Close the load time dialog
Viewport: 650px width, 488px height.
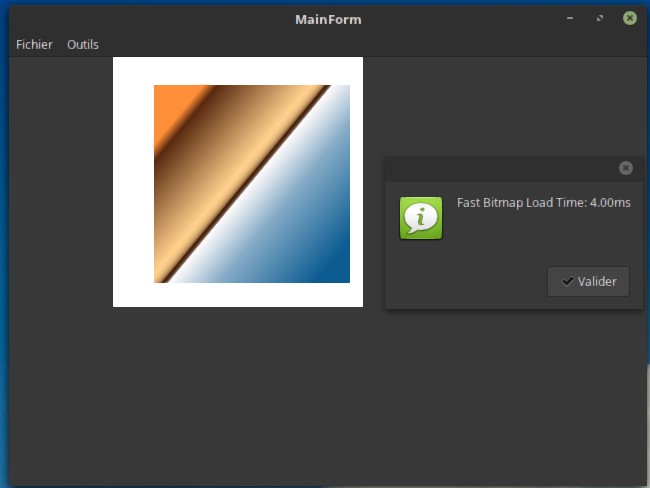coord(626,168)
